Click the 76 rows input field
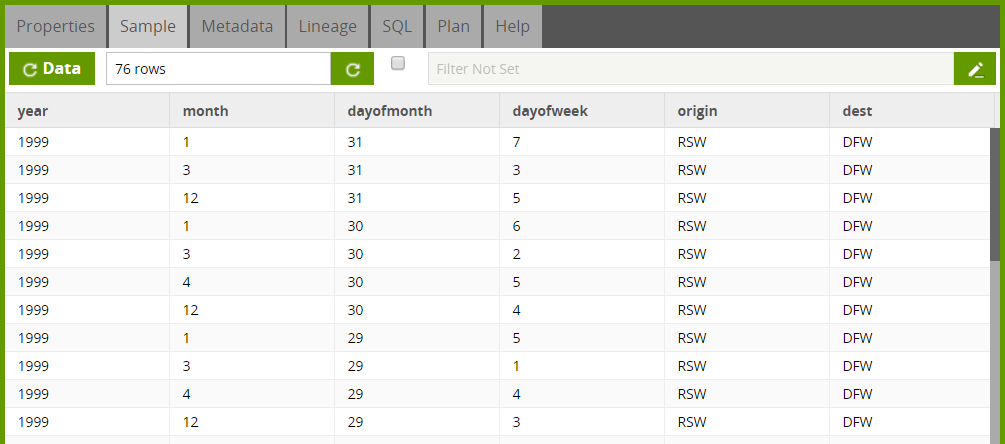The width and height of the screenshot is (1005, 444). click(x=219, y=69)
